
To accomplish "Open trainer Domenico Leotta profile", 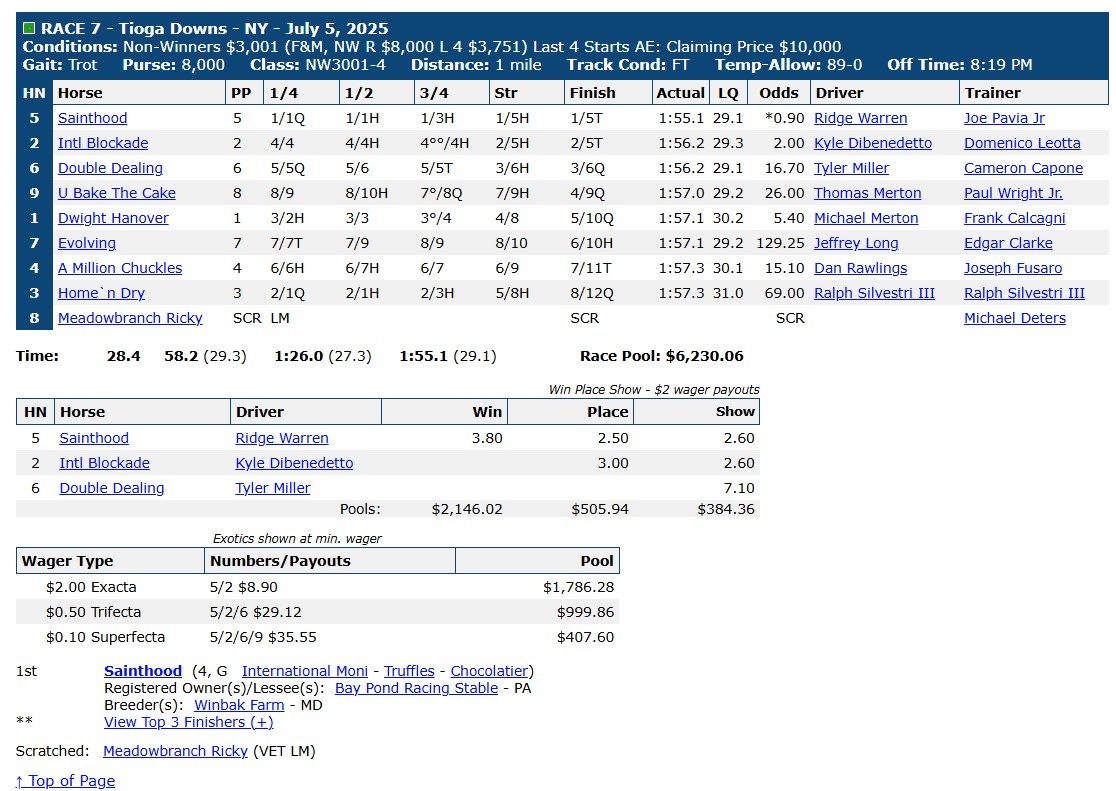I will (x=1022, y=143).
